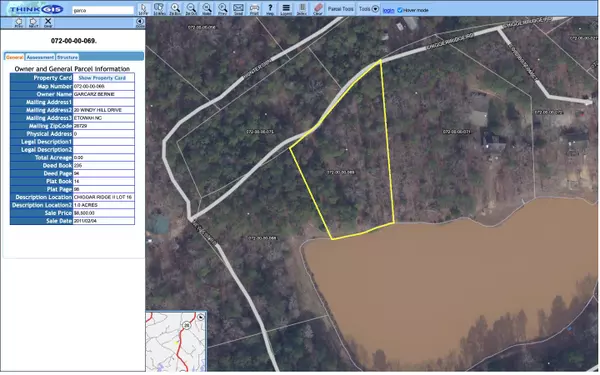600x375 pixels.
Task: Click the Map Number value cell
Action: 103,86
